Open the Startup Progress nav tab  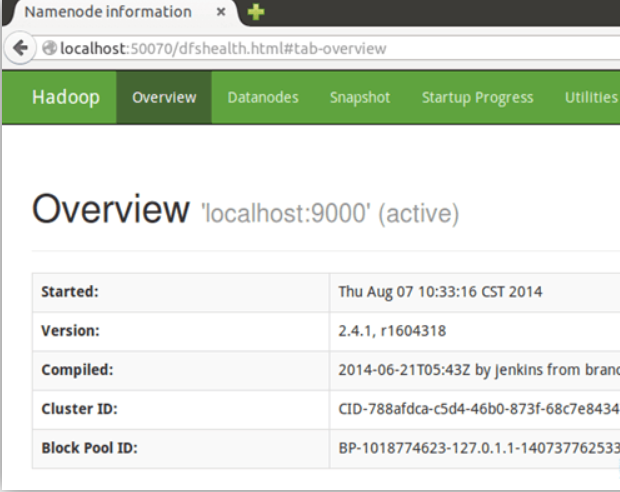tap(478, 97)
